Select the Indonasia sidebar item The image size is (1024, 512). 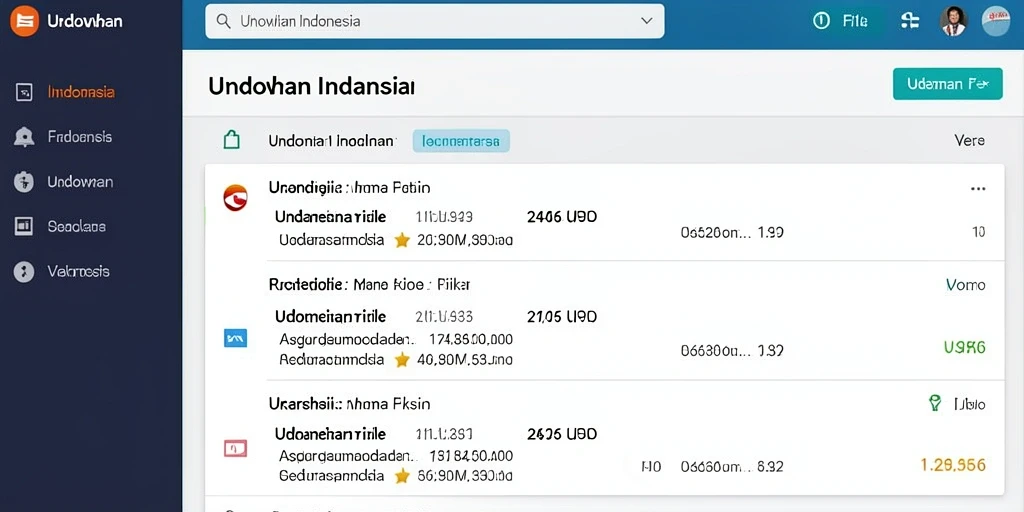(81, 92)
